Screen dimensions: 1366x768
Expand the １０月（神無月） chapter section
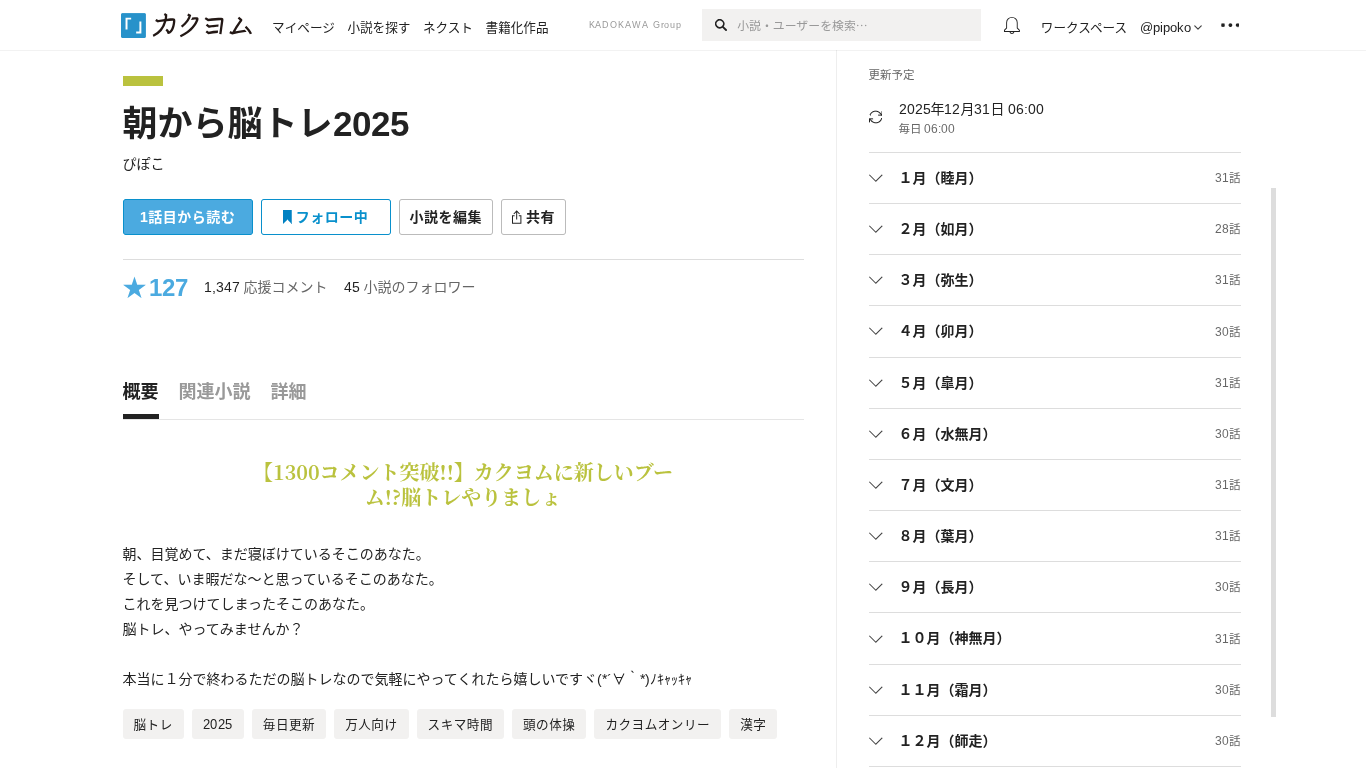(x=876, y=638)
